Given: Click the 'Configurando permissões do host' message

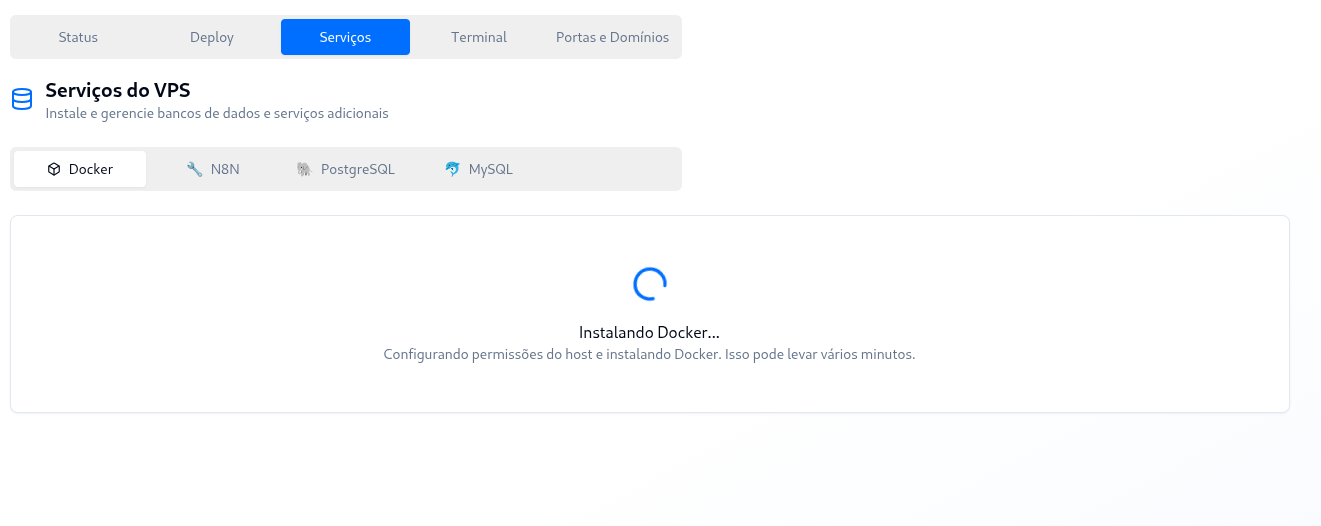Looking at the screenshot, I should 650,354.
